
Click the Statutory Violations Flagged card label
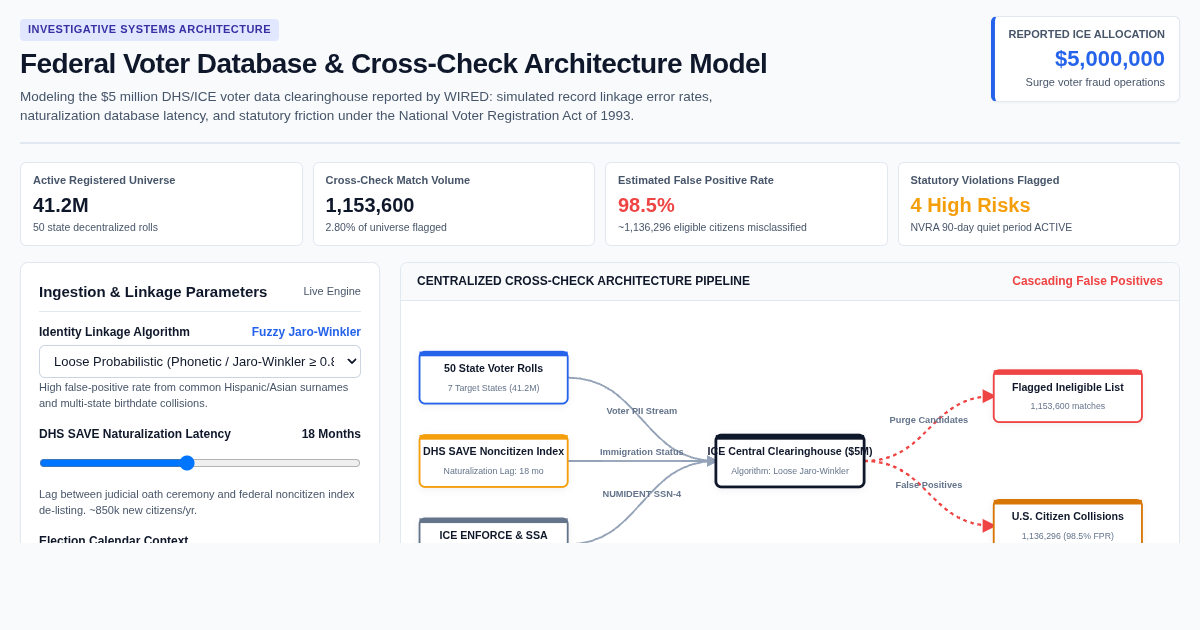point(985,180)
